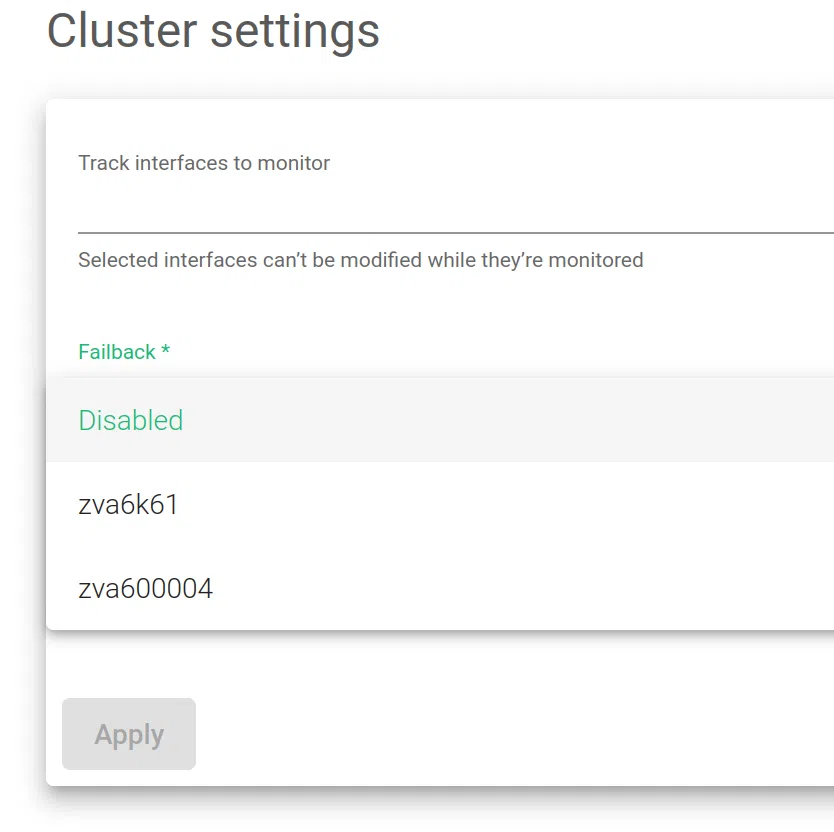Choose zva6k61 as the failback node

tap(128, 504)
